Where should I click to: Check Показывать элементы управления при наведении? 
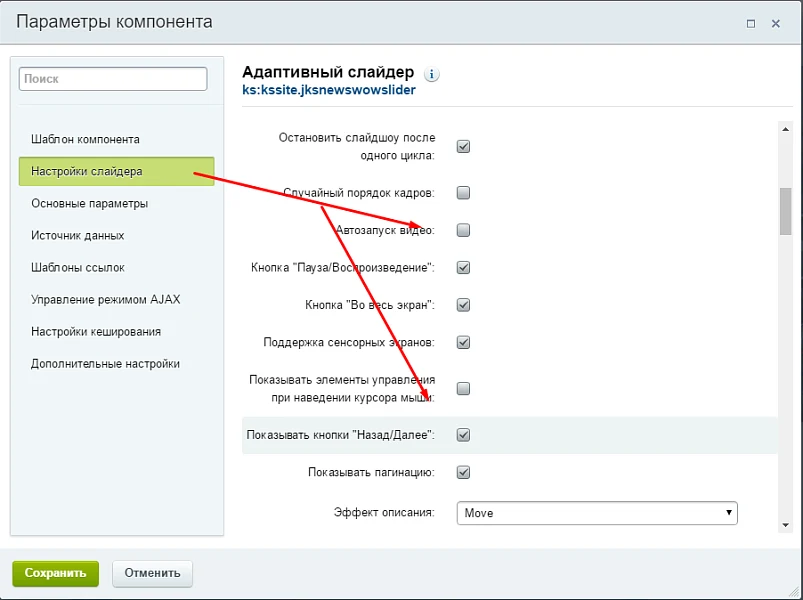463,389
